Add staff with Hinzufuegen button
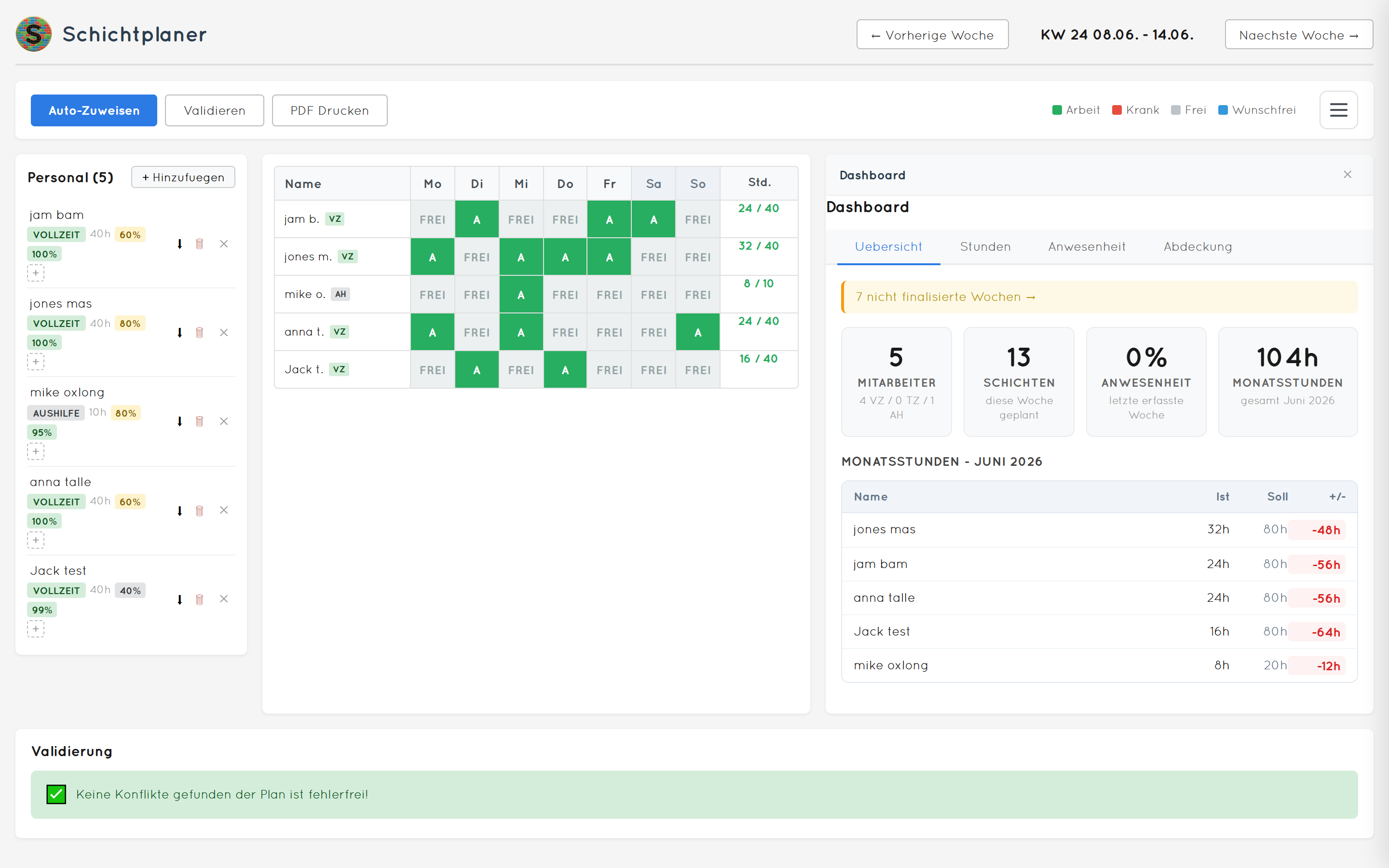 point(183,177)
